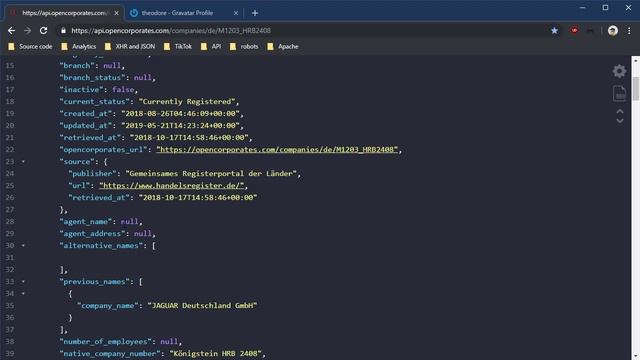Open the user profile avatar
This screenshot has width=640, height=360.
(x=613, y=31)
